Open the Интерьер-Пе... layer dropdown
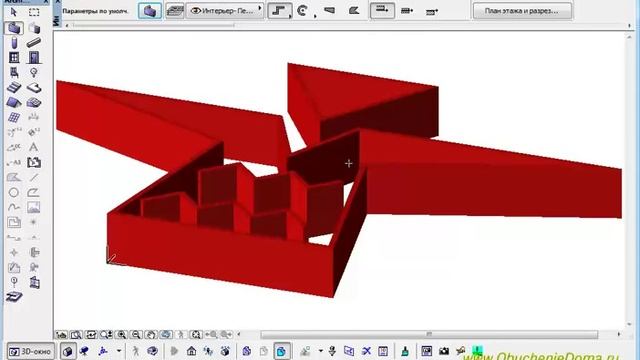640x360 pixels. coord(225,11)
